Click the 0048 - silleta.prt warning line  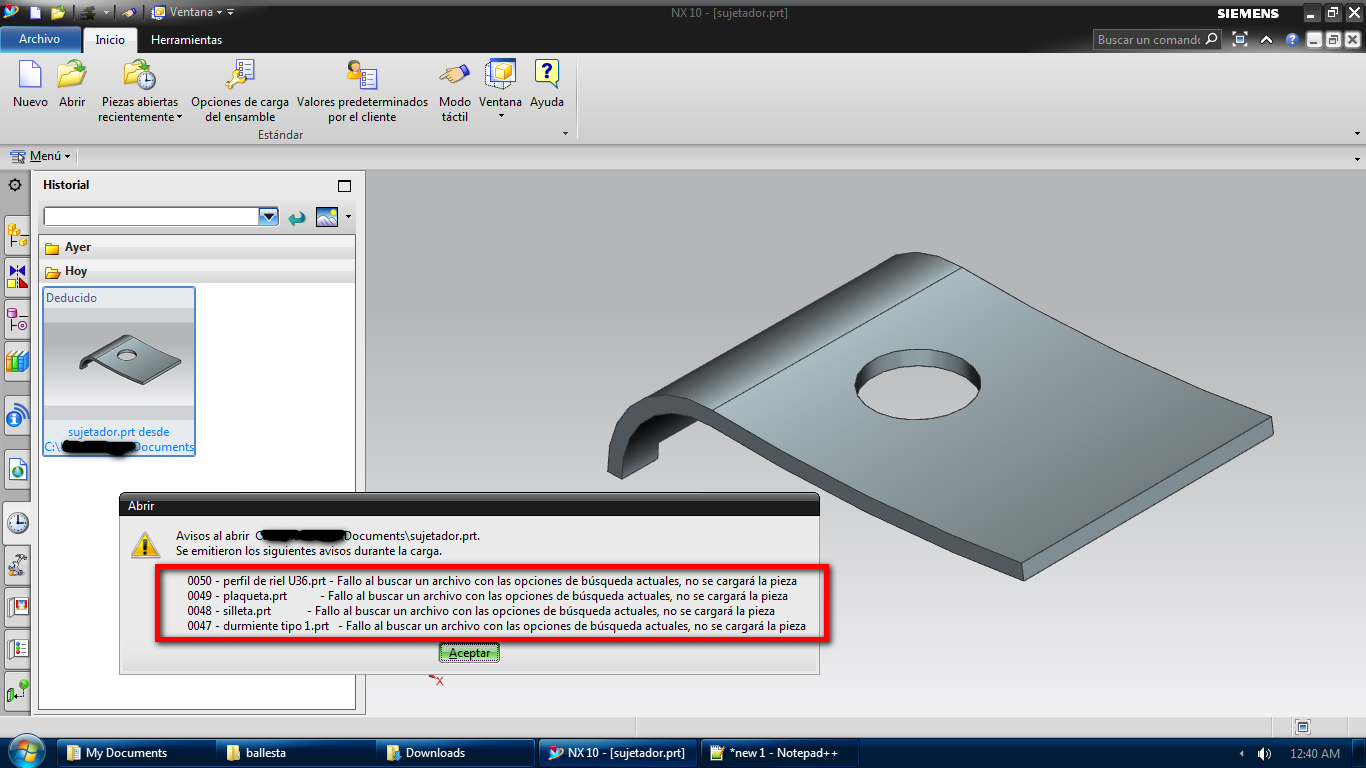[x=481, y=611]
